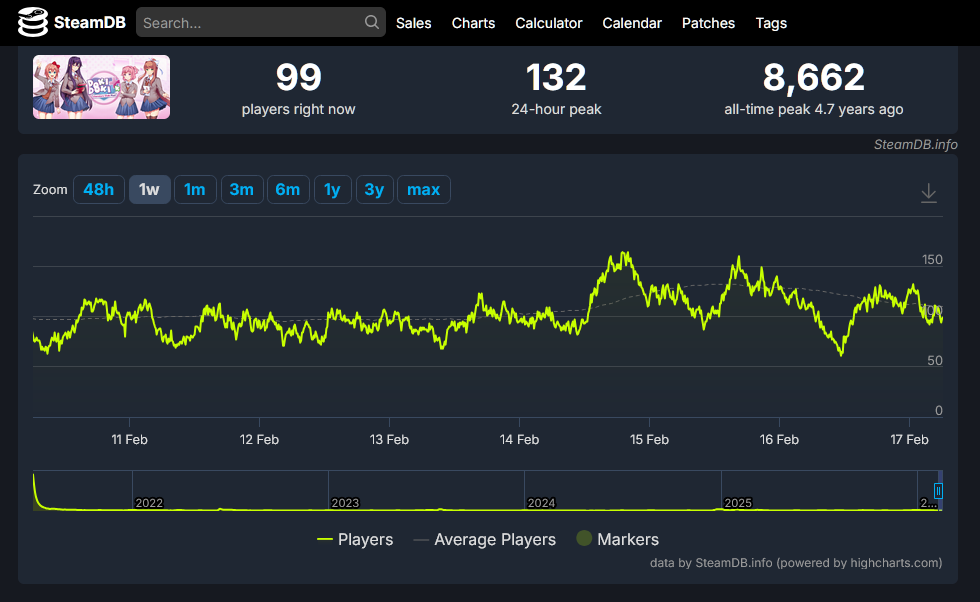Open the Calculator page
Image resolution: width=980 pixels, height=602 pixels.
tap(548, 23)
